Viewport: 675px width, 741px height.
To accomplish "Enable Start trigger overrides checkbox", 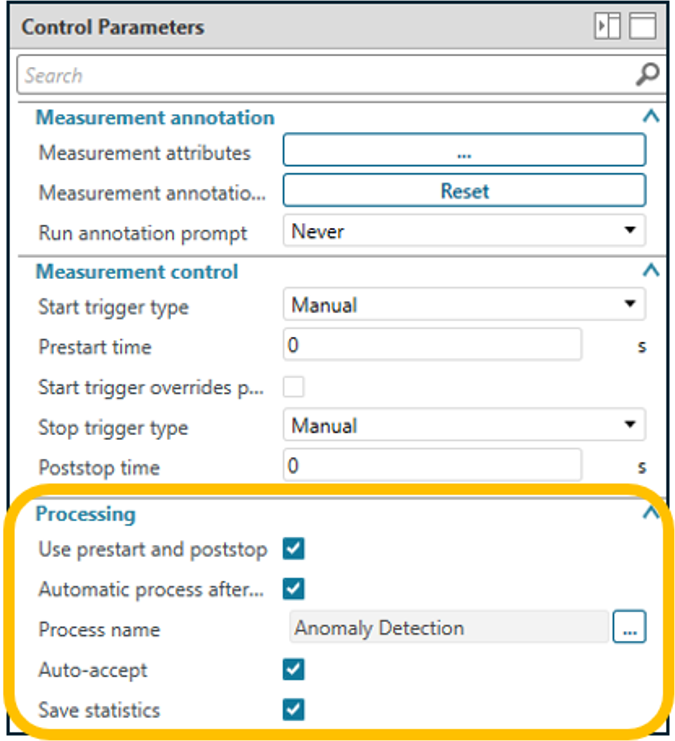I will point(294,387).
